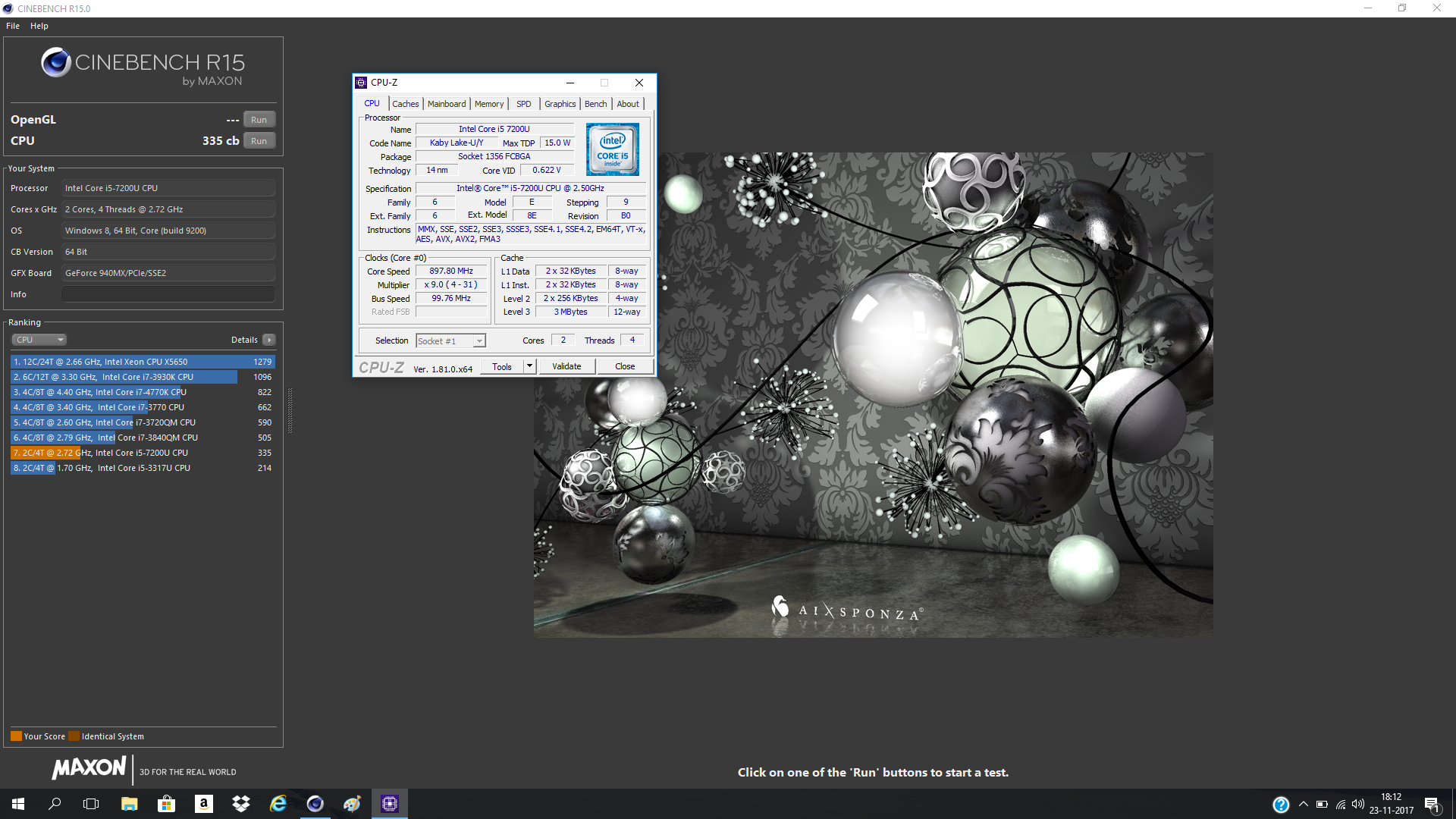Select the CPU tab in CPU-Z
Screen dimensions: 1456x819
click(372, 103)
